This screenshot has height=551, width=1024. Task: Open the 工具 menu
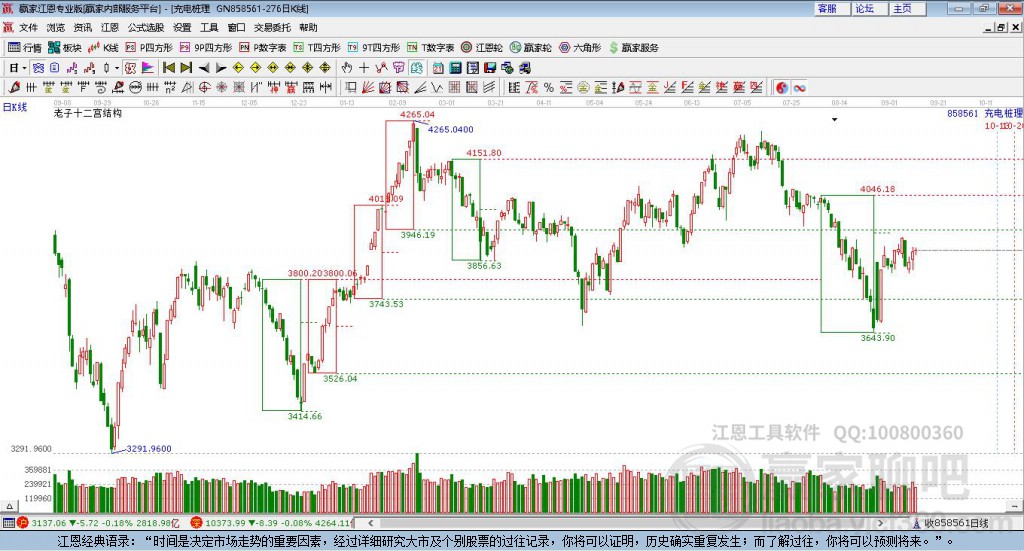[x=209, y=27]
